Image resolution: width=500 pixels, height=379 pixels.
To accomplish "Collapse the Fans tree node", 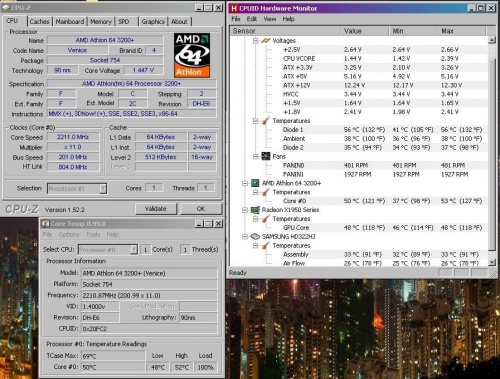I will tap(255, 156).
